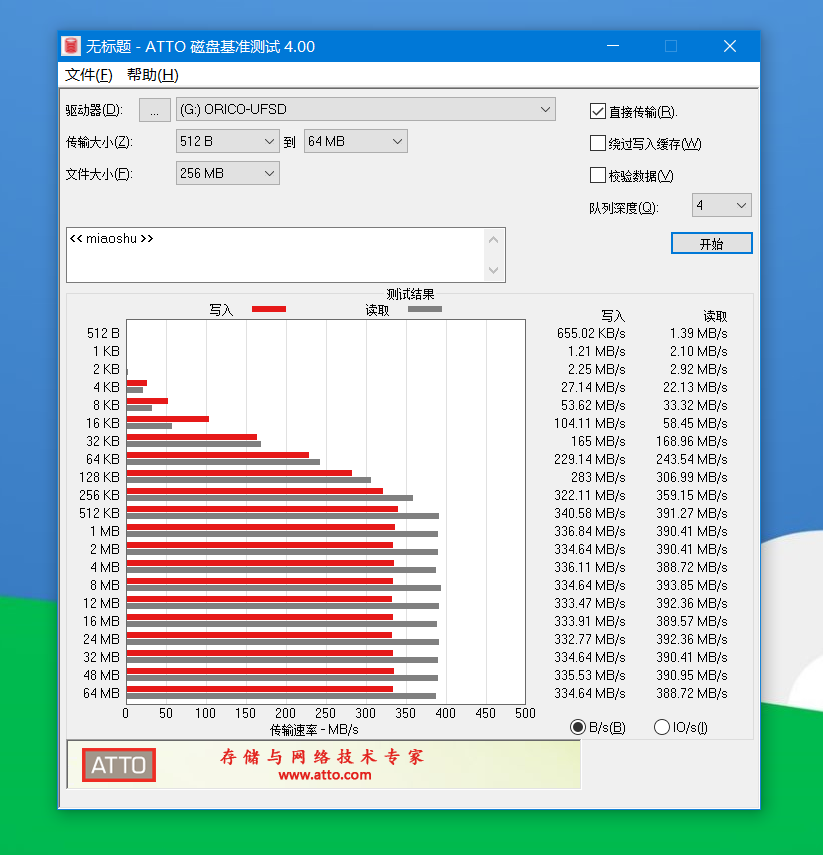Click the 驱动器 label

pos(94,110)
